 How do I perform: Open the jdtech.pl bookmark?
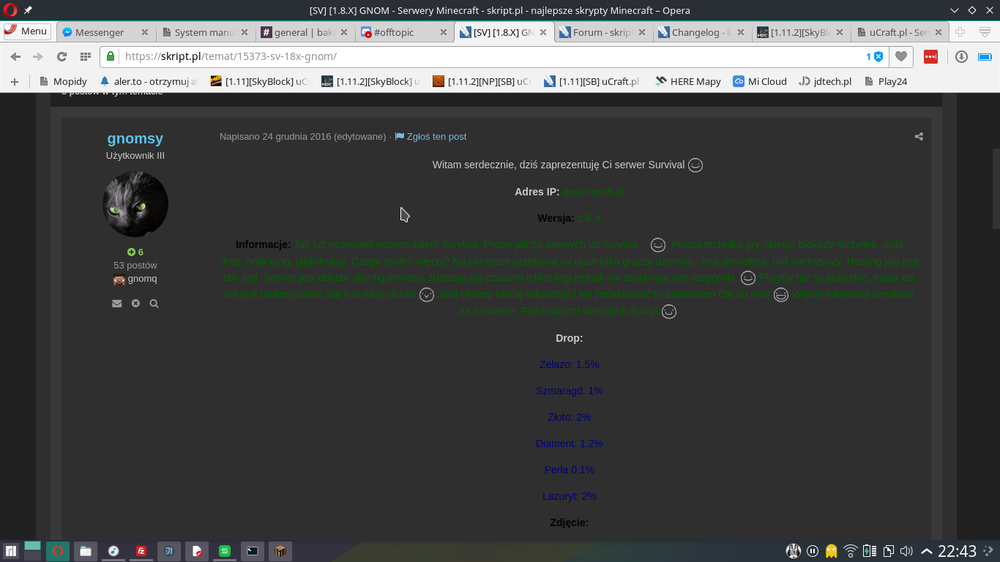tap(825, 82)
